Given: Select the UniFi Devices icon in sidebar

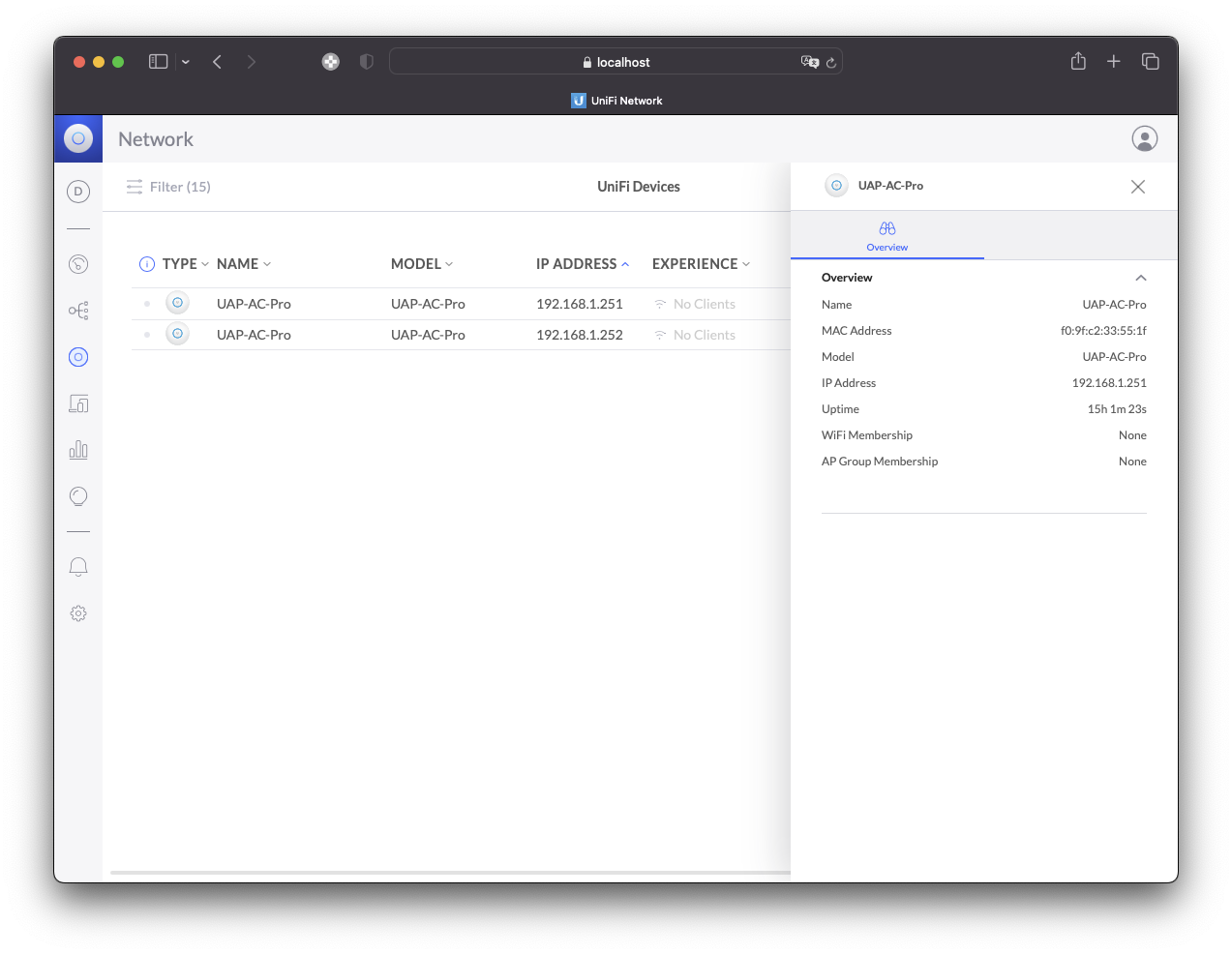Looking at the screenshot, I should 78,357.
